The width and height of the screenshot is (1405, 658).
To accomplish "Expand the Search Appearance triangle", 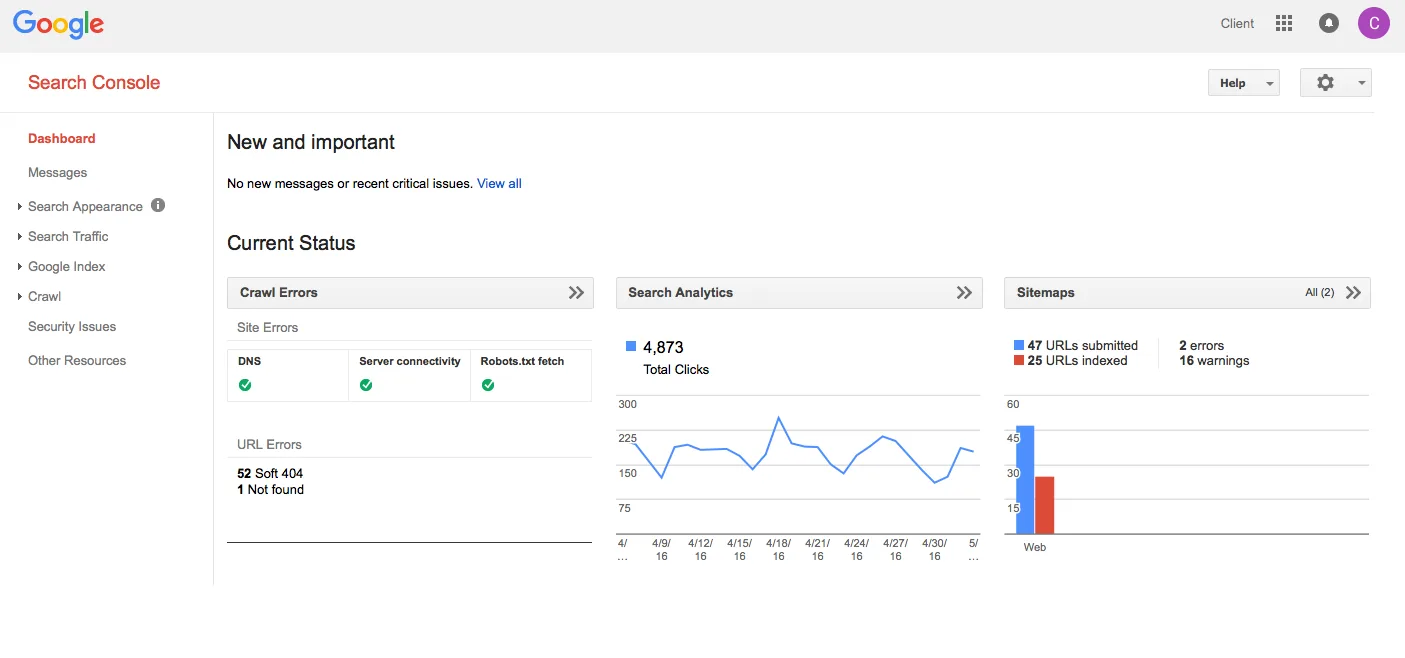I will (20, 207).
